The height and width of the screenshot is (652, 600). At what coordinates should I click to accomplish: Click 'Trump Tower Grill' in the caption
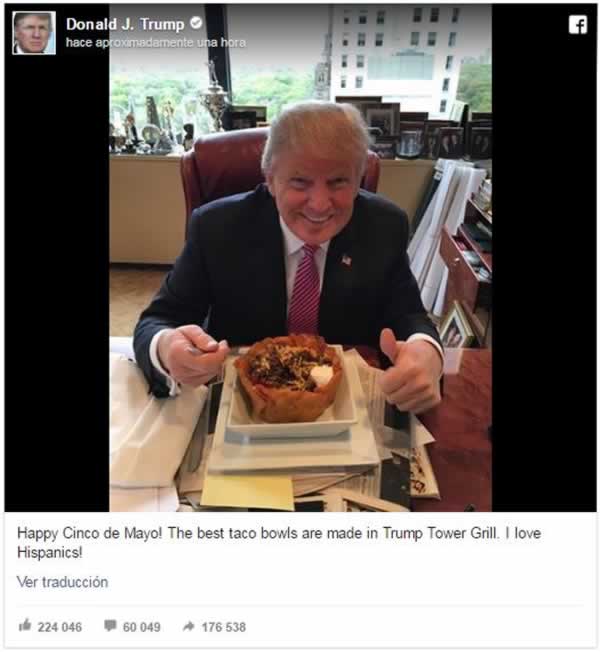[440, 533]
